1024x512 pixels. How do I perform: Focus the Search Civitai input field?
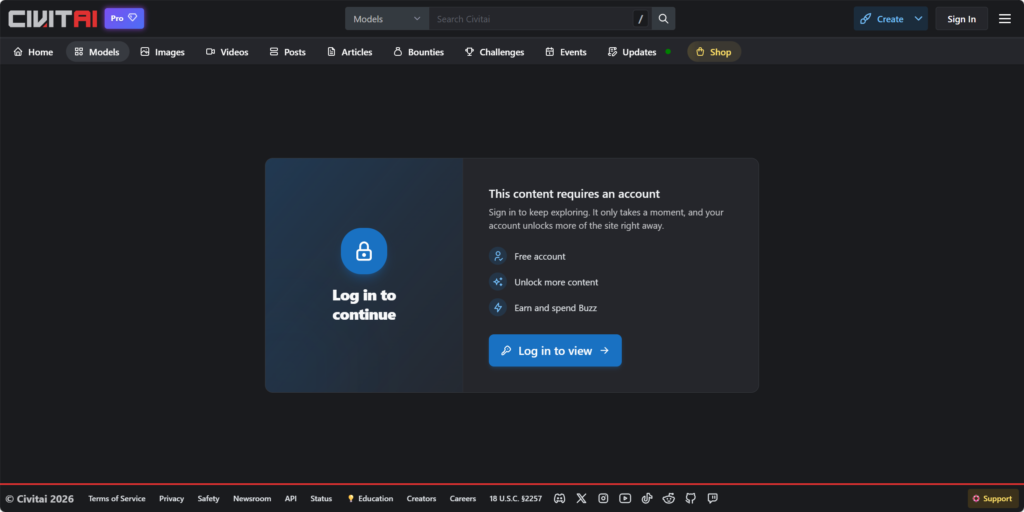[x=530, y=19]
